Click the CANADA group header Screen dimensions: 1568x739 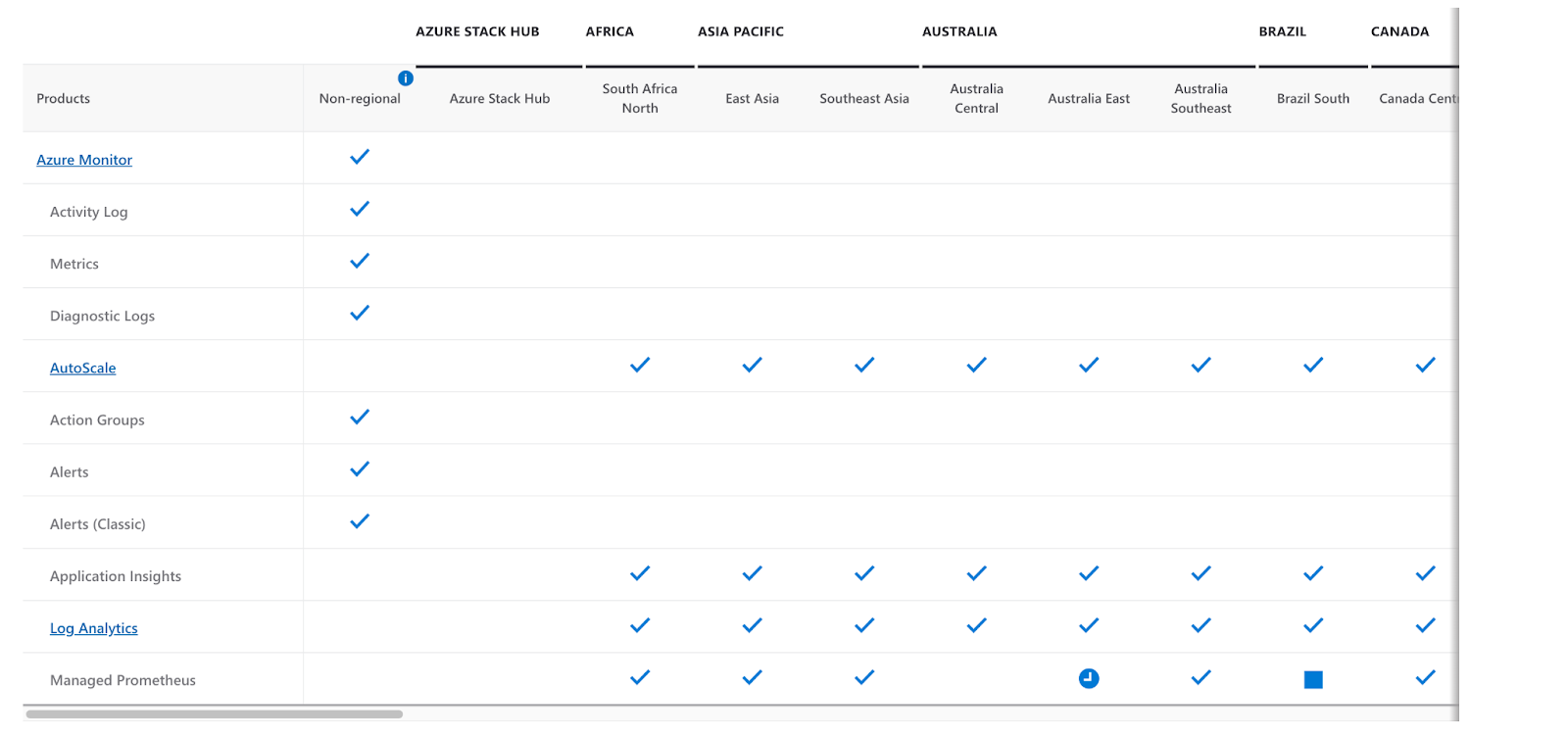(1399, 31)
